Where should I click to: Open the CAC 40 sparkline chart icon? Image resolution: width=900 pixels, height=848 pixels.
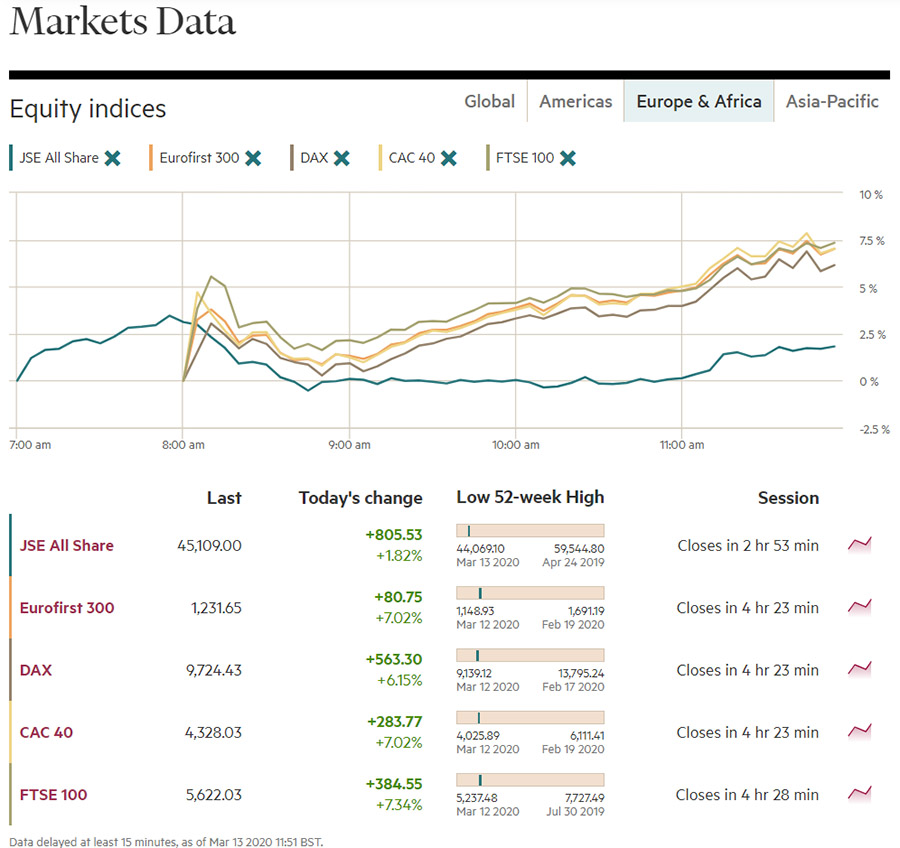pyautogui.click(x=860, y=731)
